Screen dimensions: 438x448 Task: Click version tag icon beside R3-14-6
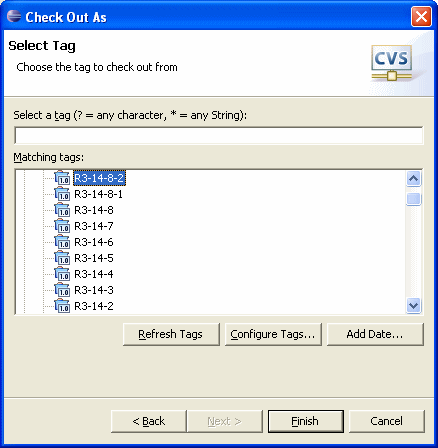pyautogui.click(x=62, y=242)
